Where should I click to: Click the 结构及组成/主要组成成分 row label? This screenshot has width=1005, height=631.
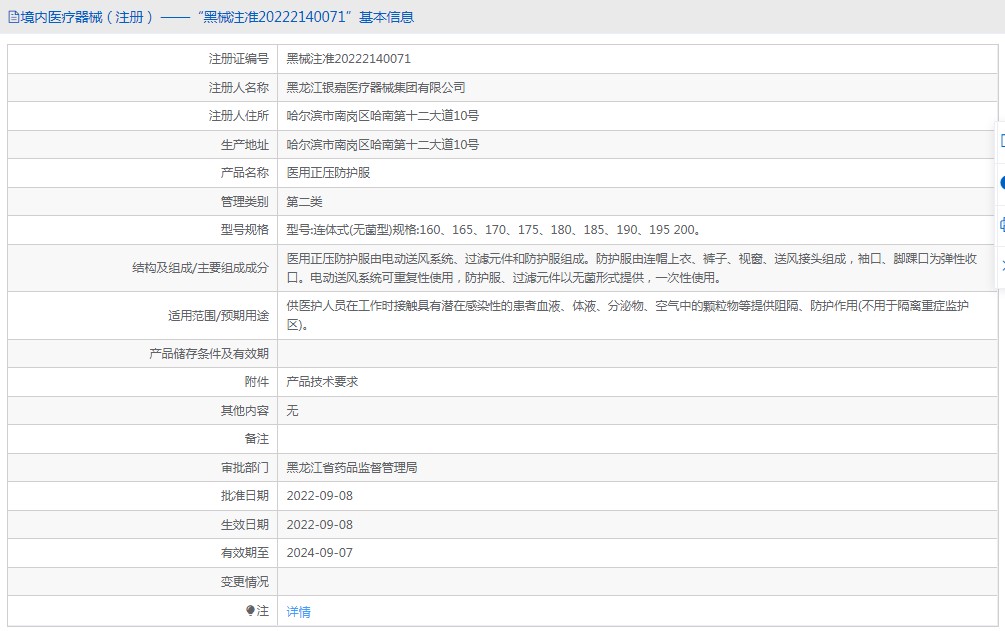tap(201, 268)
